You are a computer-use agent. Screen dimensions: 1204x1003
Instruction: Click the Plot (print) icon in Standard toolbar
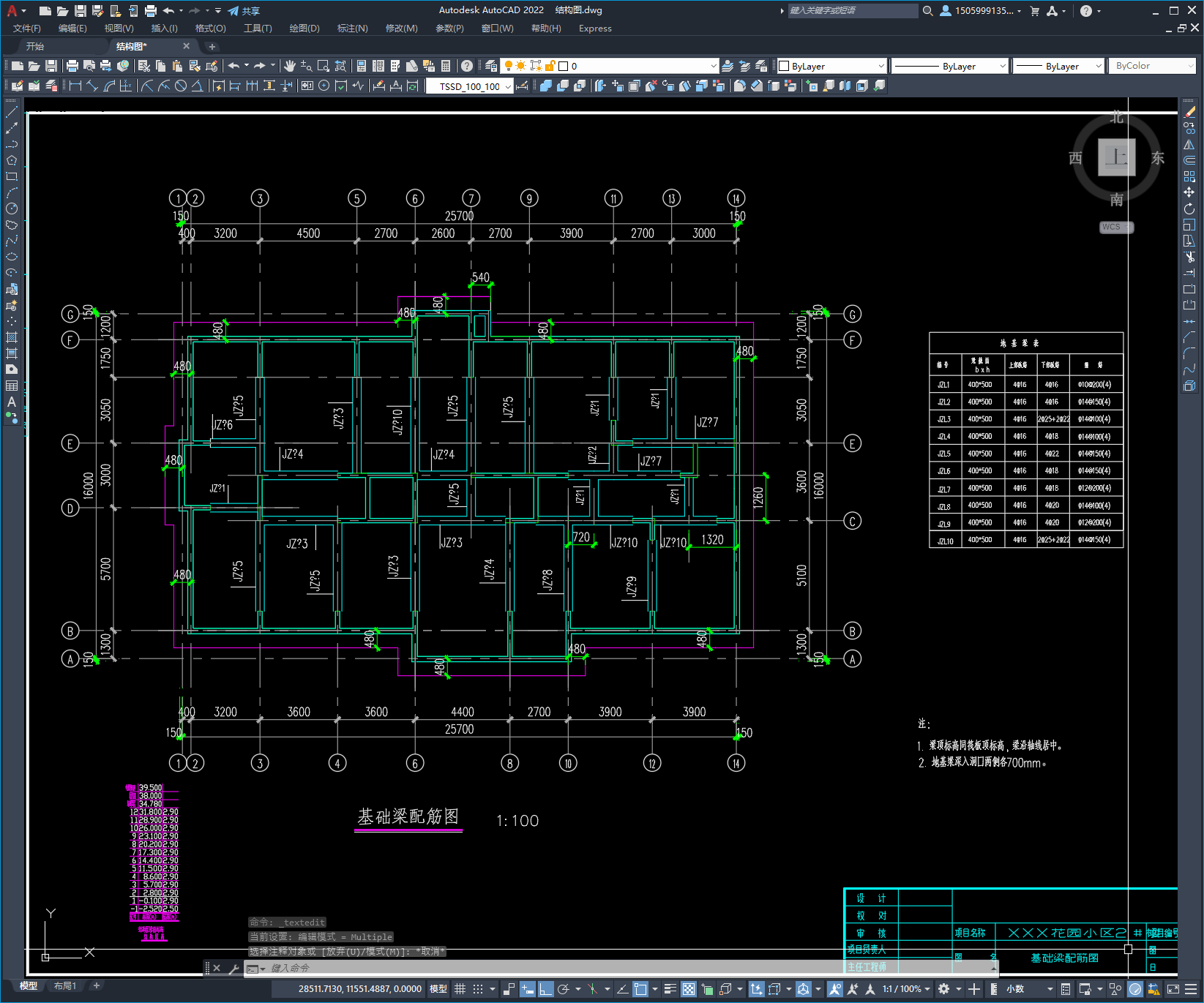coord(72,66)
